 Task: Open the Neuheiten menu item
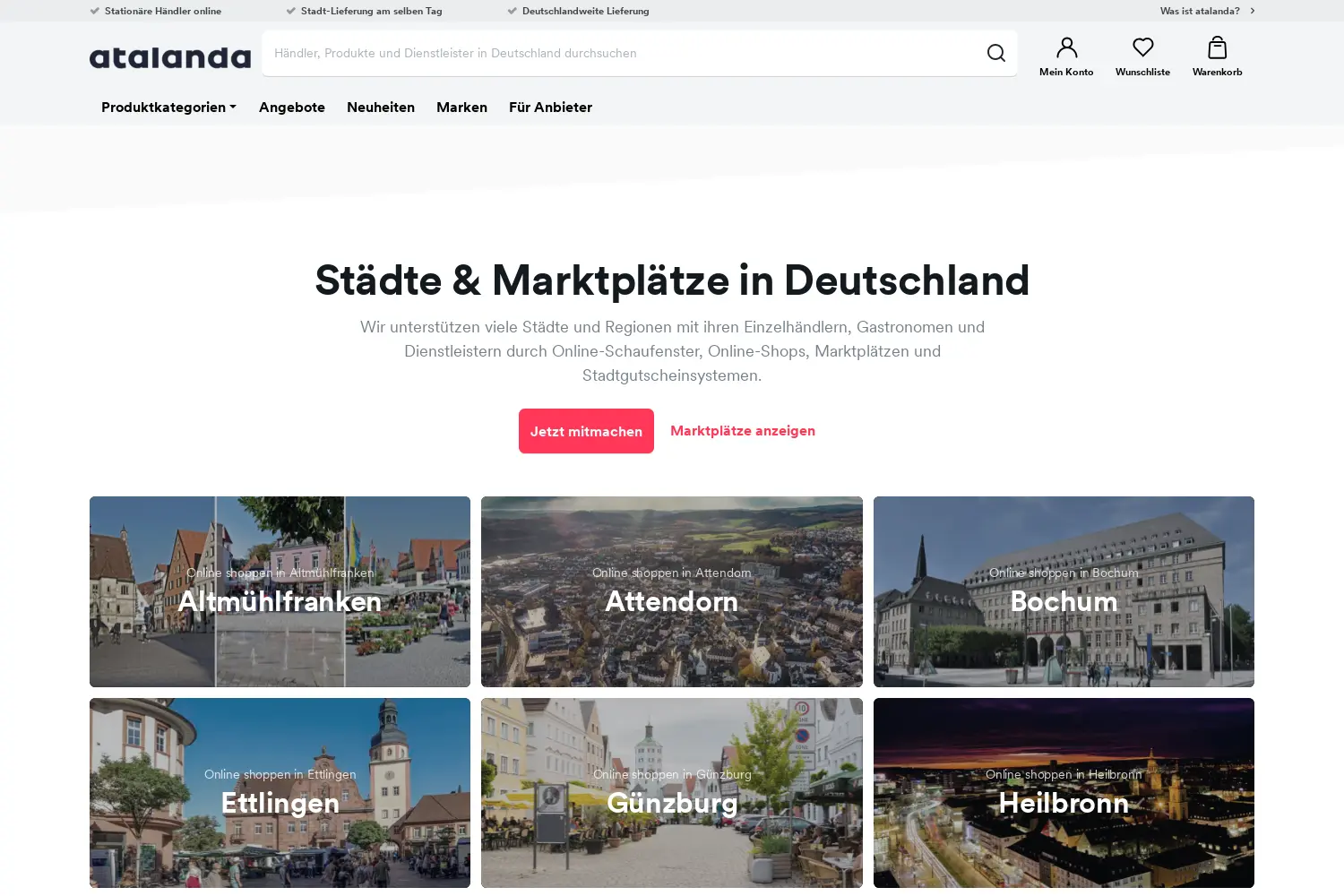[x=381, y=107]
